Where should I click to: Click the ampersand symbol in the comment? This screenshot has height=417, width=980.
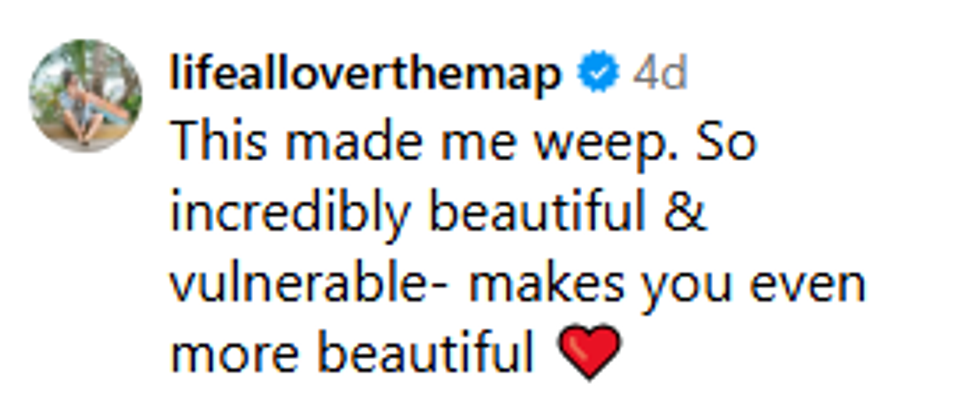(689, 215)
